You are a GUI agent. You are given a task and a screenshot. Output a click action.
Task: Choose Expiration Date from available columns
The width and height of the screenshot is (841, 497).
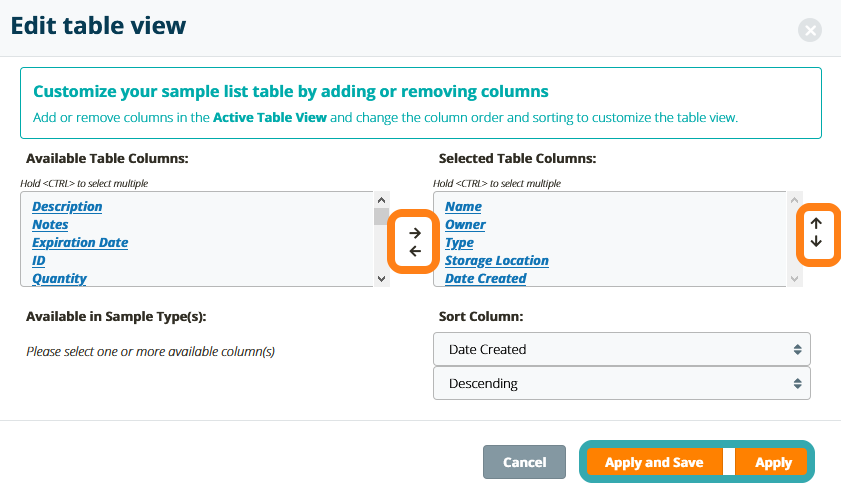coord(80,243)
